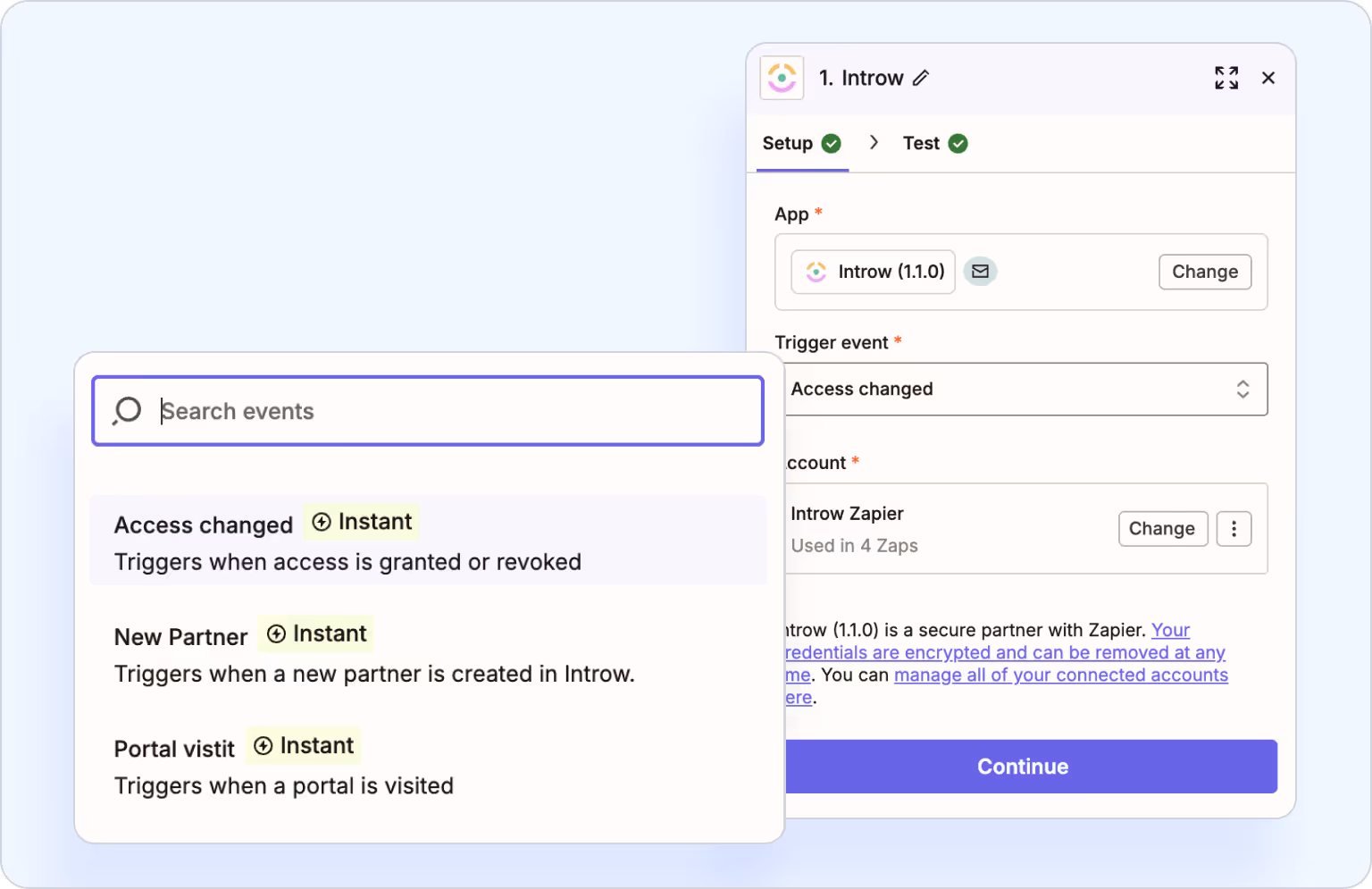This screenshot has height=889, width=1372.
Task: Open account options three-dot menu
Action: click(1234, 528)
